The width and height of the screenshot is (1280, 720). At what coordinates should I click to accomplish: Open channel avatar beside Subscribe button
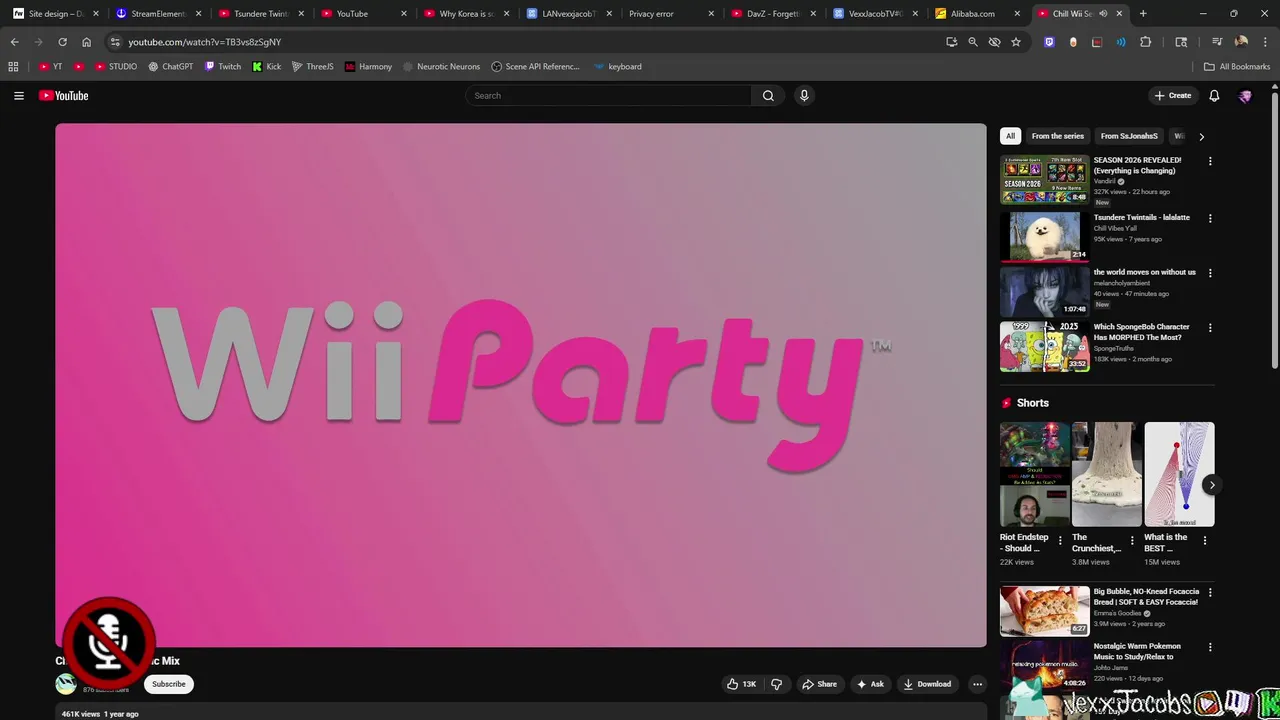66,684
